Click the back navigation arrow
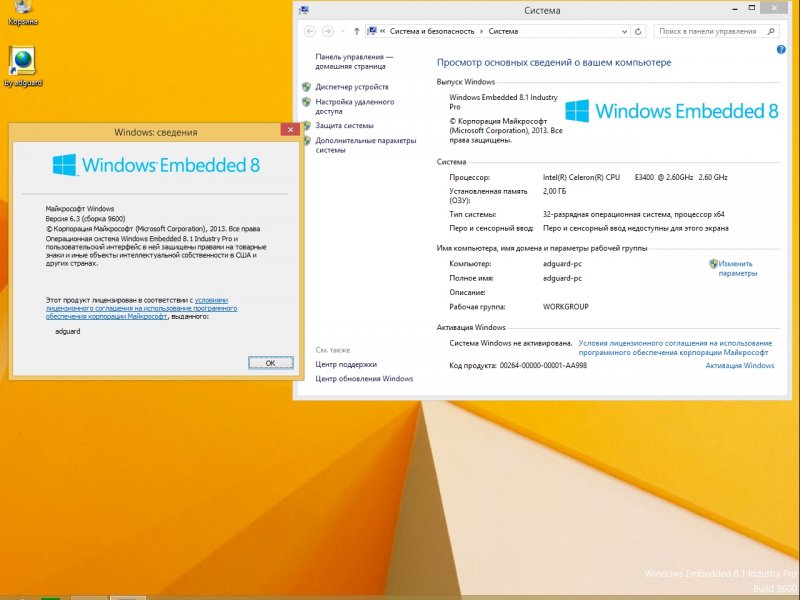The image size is (800, 600). click(311, 32)
